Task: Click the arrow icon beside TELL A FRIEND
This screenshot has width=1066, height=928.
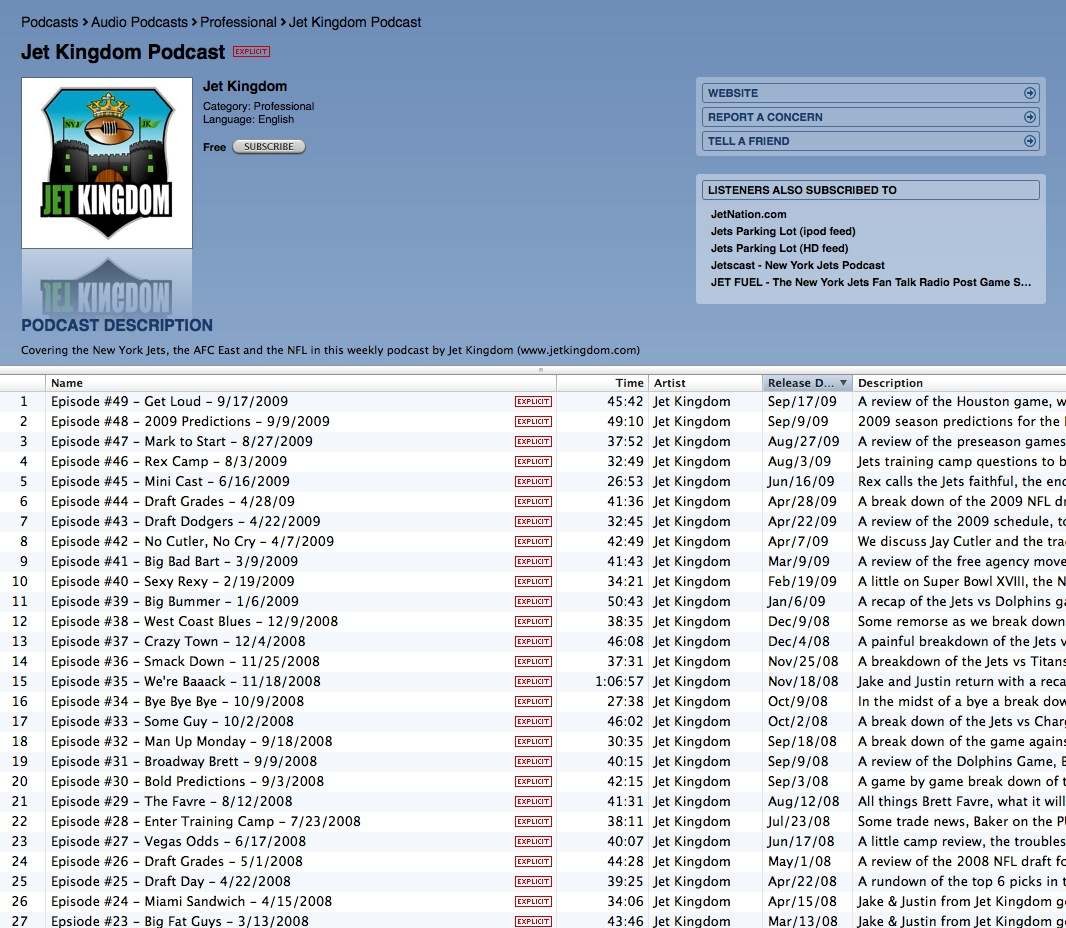Action: [x=1030, y=141]
